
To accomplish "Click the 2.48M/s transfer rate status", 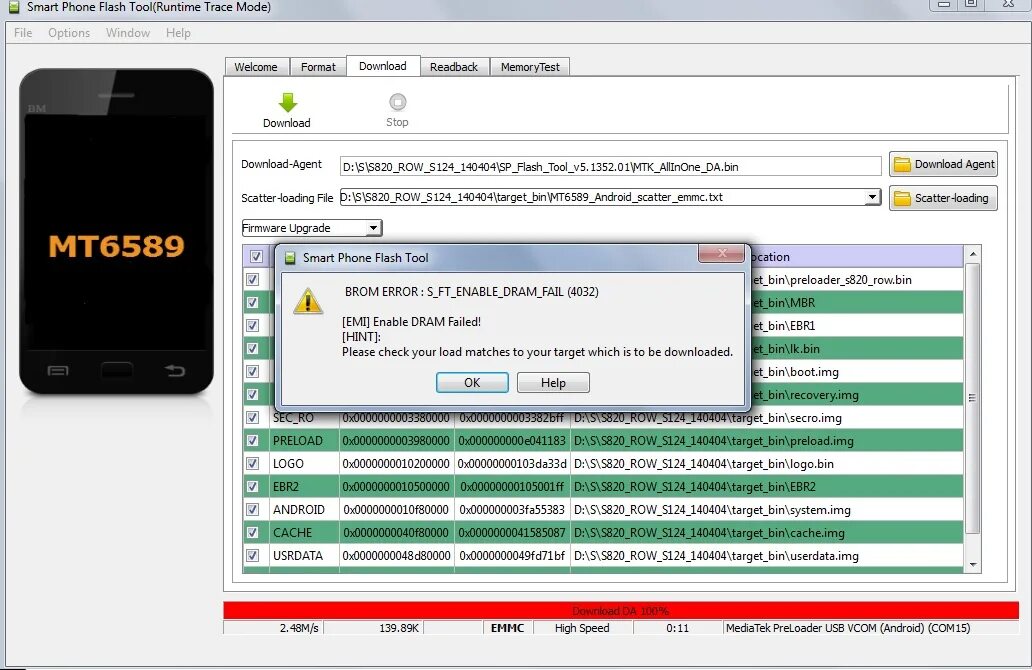I will [273, 628].
